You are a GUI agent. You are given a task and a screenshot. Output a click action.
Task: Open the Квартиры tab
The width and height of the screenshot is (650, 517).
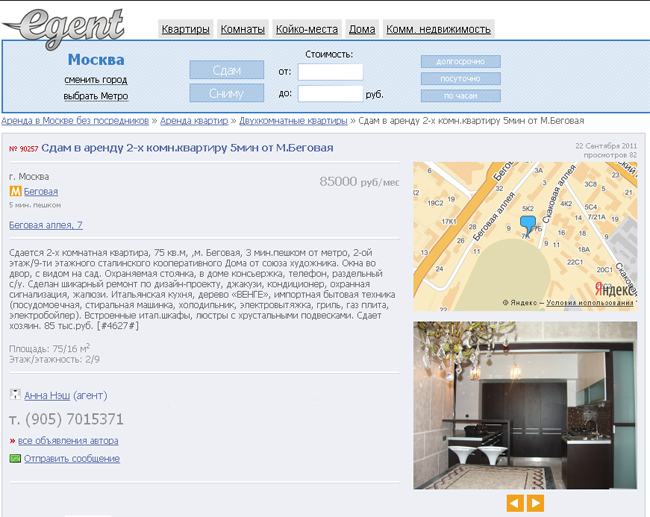point(186,29)
